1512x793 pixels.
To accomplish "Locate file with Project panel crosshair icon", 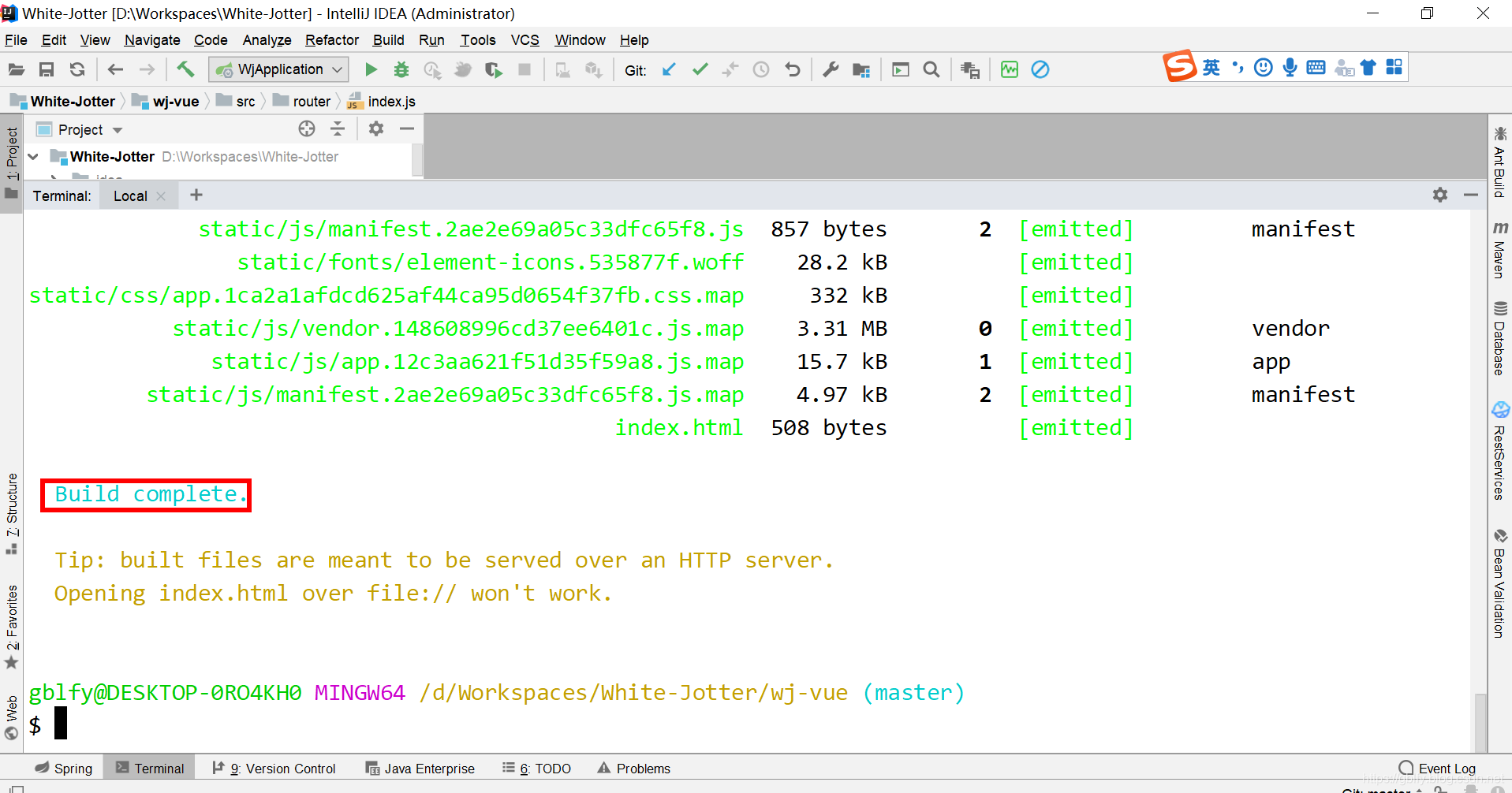I will coord(307,128).
